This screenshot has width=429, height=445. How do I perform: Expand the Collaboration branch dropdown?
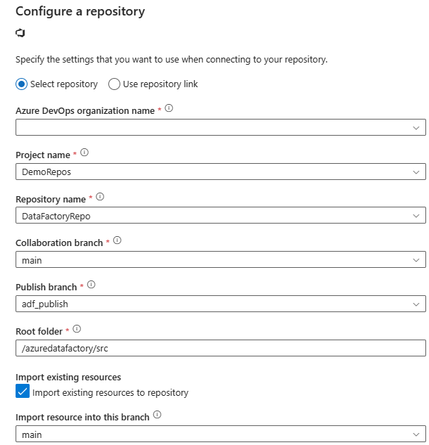pyautogui.click(x=221, y=260)
